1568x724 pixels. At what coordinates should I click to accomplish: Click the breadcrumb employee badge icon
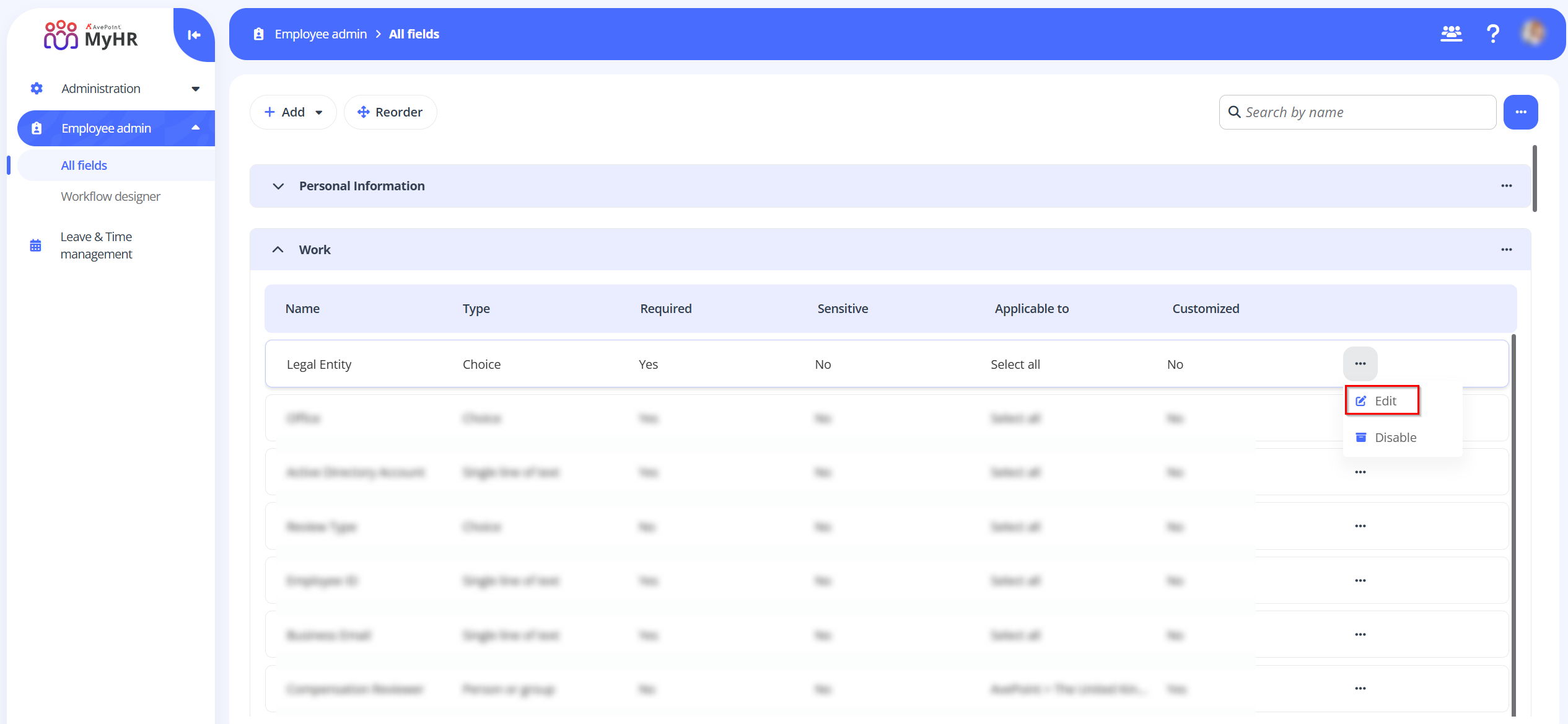pos(259,34)
